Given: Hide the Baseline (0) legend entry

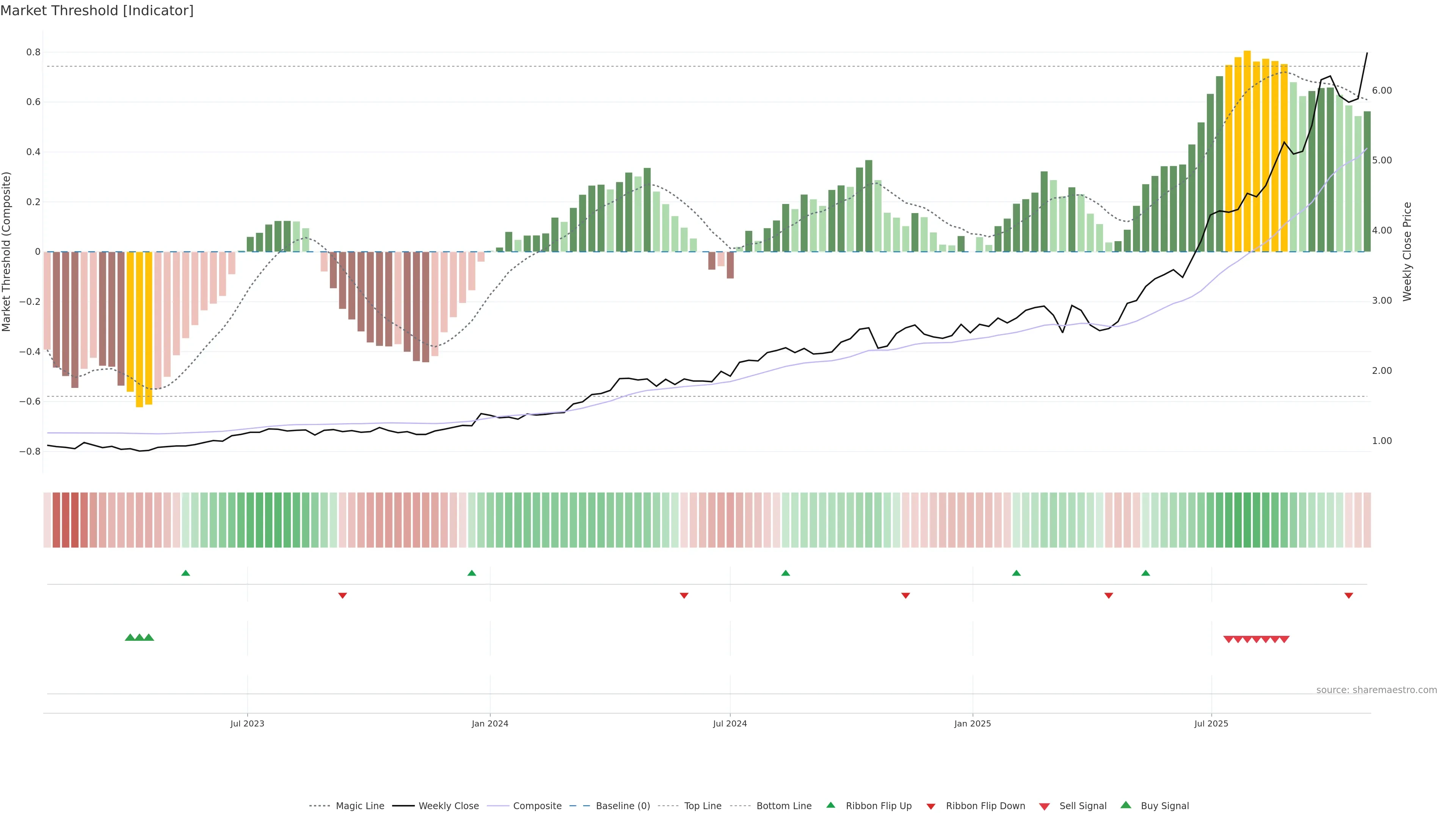Looking at the screenshot, I should coord(622,806).
